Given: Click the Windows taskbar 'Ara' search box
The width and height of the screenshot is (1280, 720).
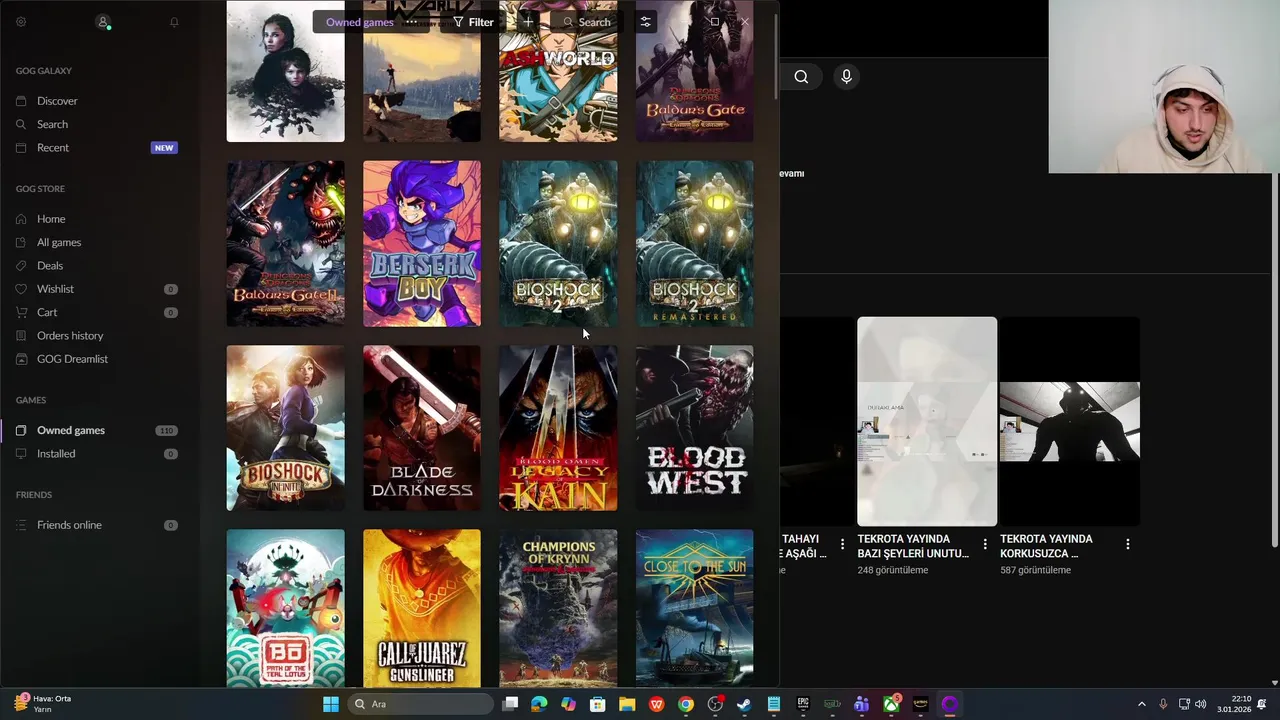Looking at the screenshot, I should click(421, 704).
